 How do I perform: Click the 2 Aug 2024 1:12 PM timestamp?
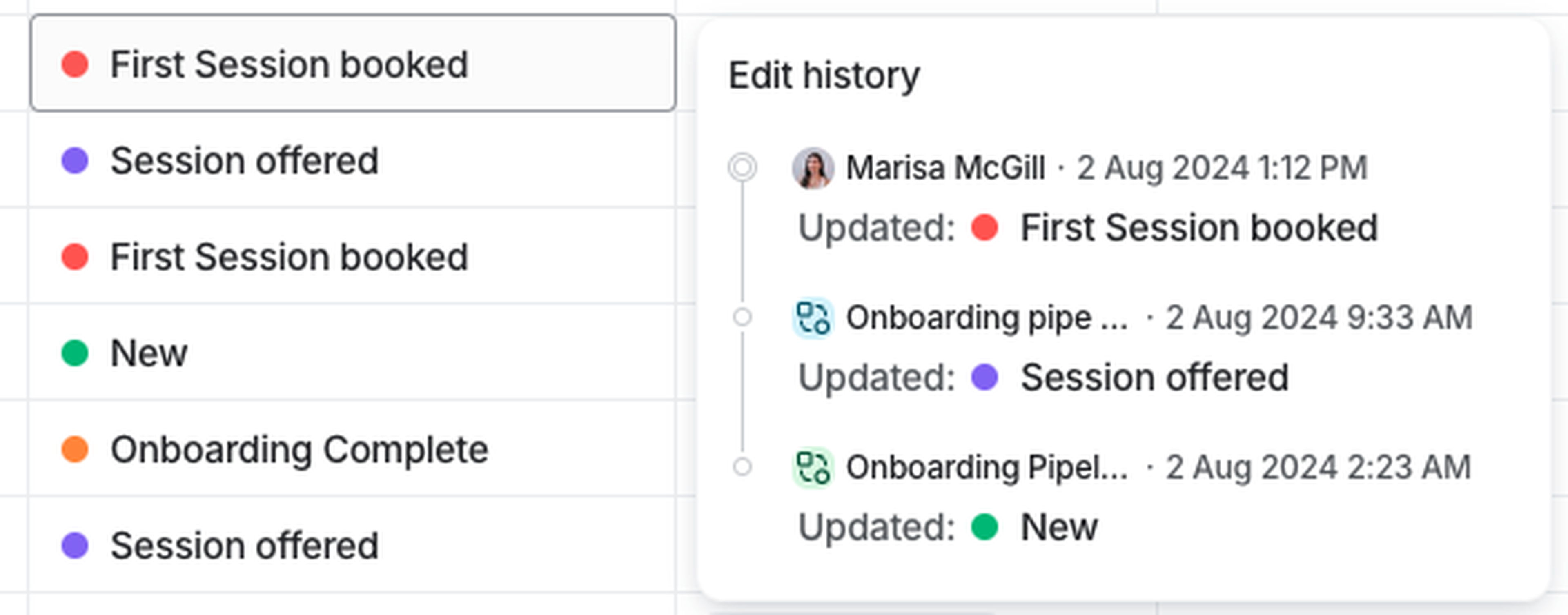tap(1222, 168)
